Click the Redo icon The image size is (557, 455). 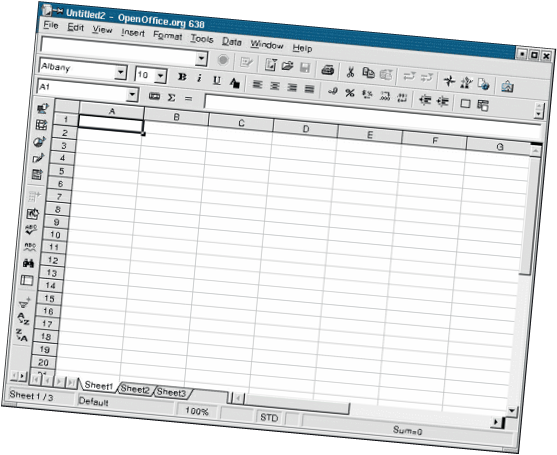tap(427, 78)
